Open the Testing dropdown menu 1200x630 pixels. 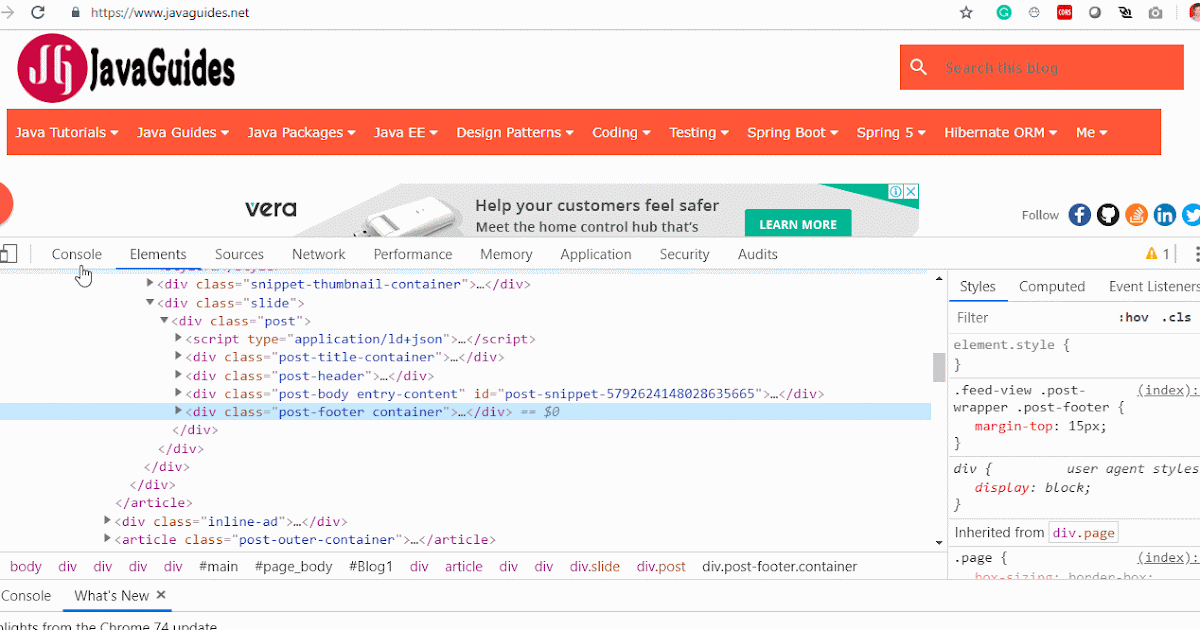click(699, 132)
